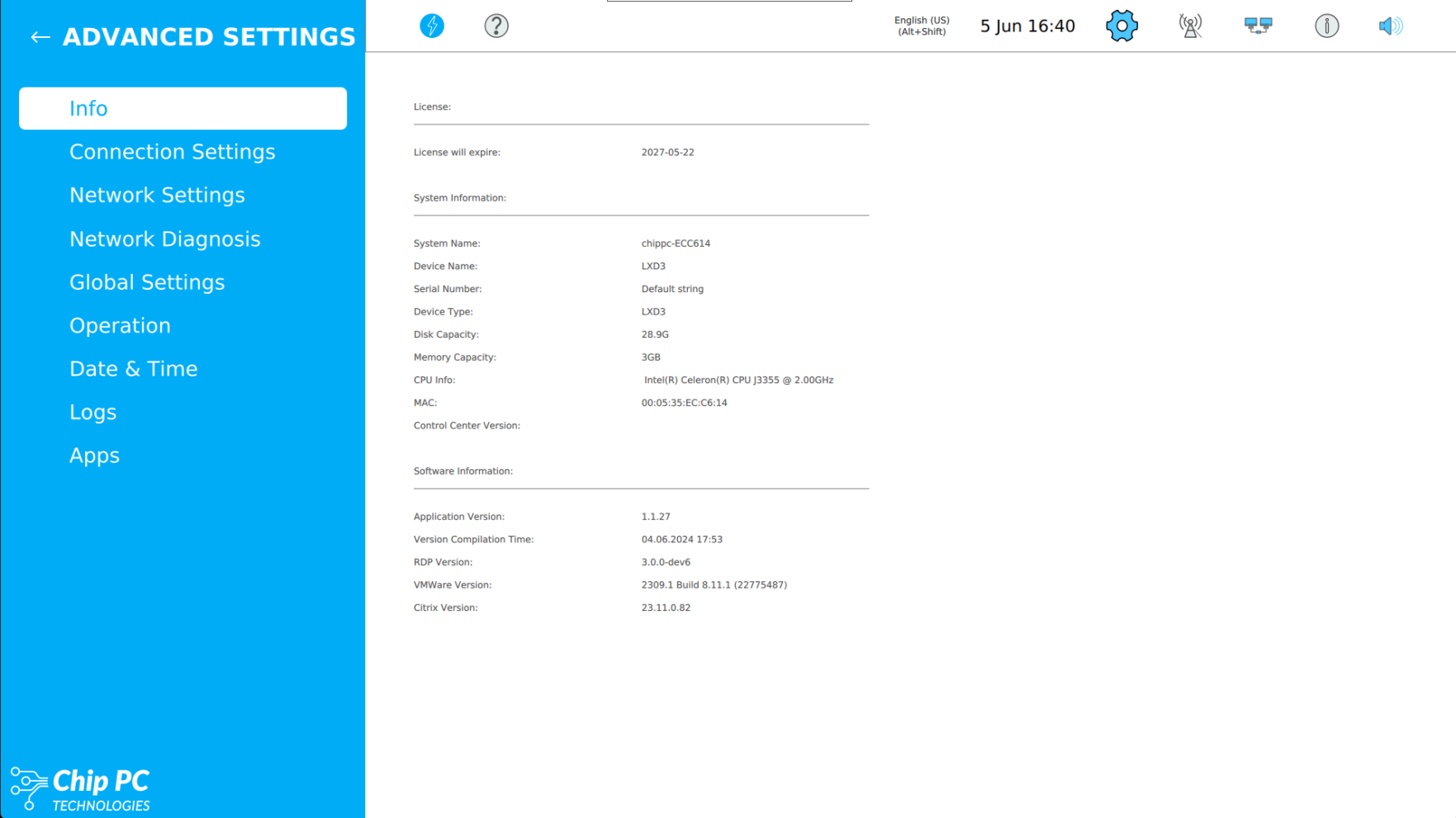The height and width of the screenshot is (818, 1456).
Task: Open Connection Settings in the sidebar
Action: (x=172, y=152)
